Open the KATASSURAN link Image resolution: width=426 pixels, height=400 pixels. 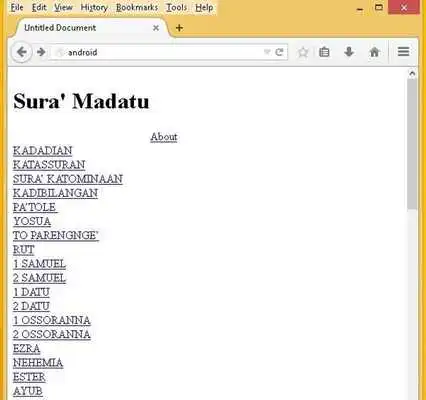[49, 165]
